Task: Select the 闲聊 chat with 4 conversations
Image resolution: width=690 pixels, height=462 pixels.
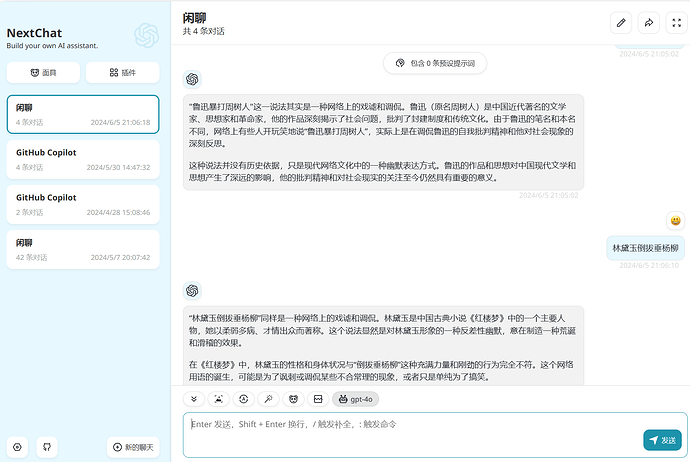Action: pos(83,114)
